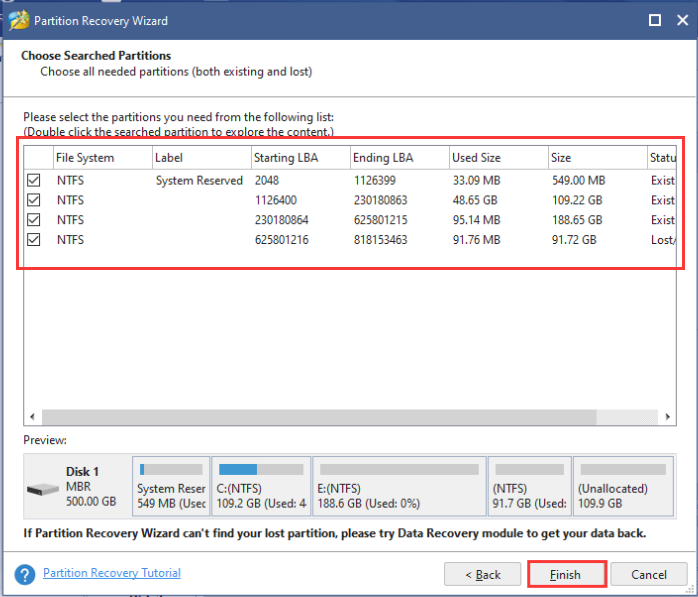
Task: Click the 109.22 GB size cell
Action: pos(577,200)
